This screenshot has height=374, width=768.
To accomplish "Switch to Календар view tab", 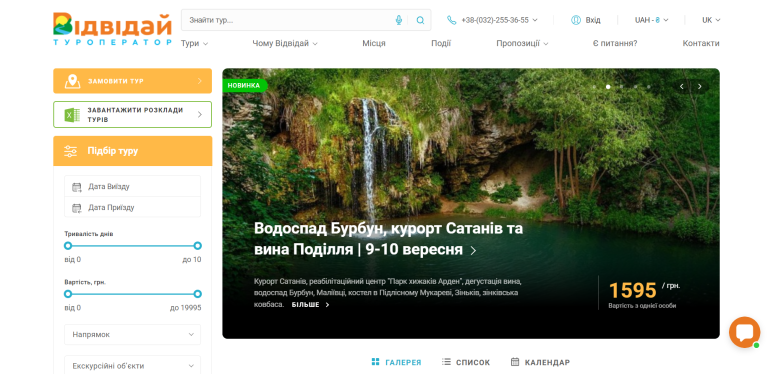I will click(540, 363).
